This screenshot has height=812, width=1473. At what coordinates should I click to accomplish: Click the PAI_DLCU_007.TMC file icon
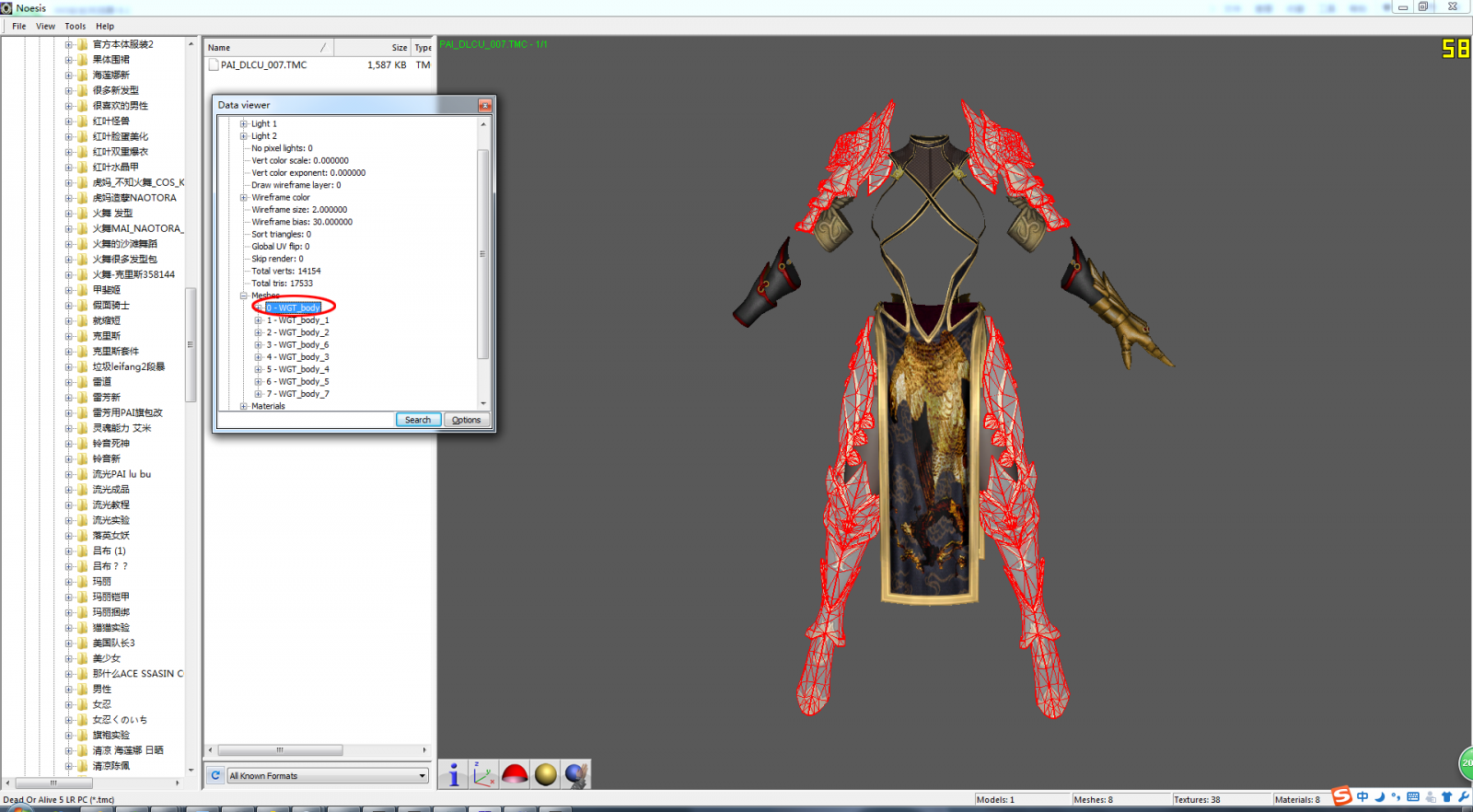[214, 65]
